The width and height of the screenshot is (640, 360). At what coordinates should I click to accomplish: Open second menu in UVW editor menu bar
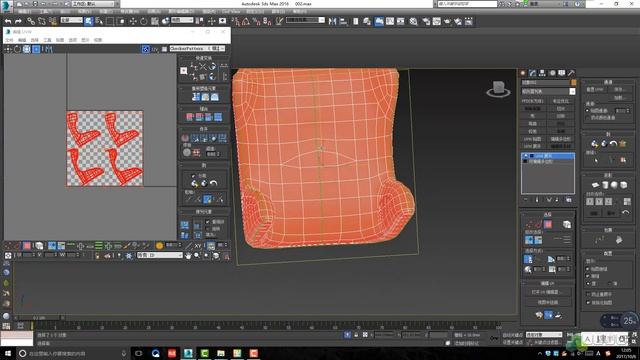click(x=22, y=40)
